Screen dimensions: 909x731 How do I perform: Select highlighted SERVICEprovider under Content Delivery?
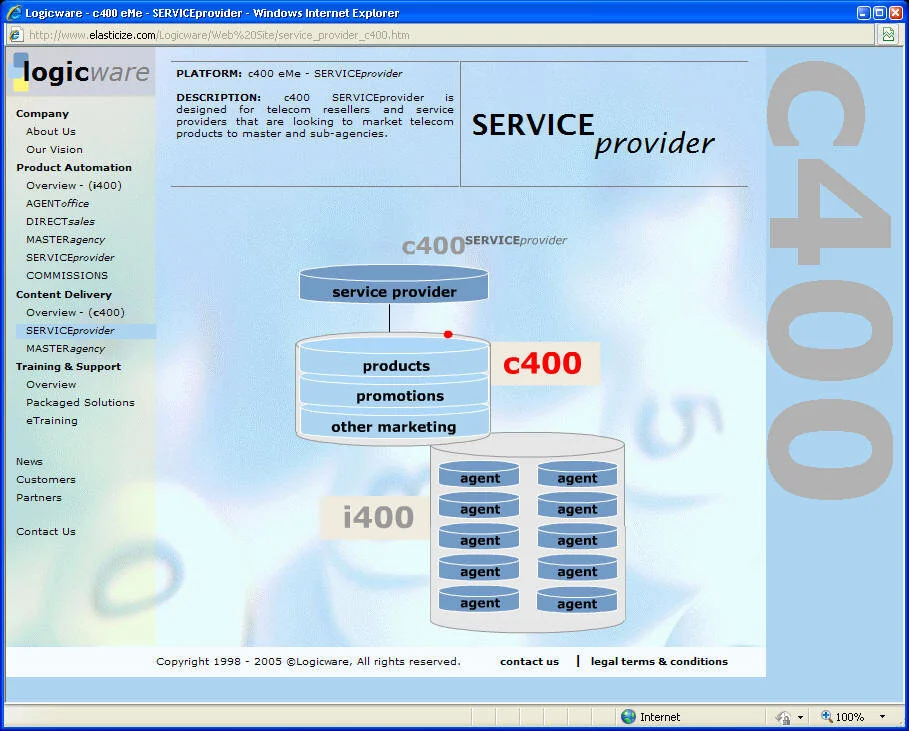(x=70, y=330)
